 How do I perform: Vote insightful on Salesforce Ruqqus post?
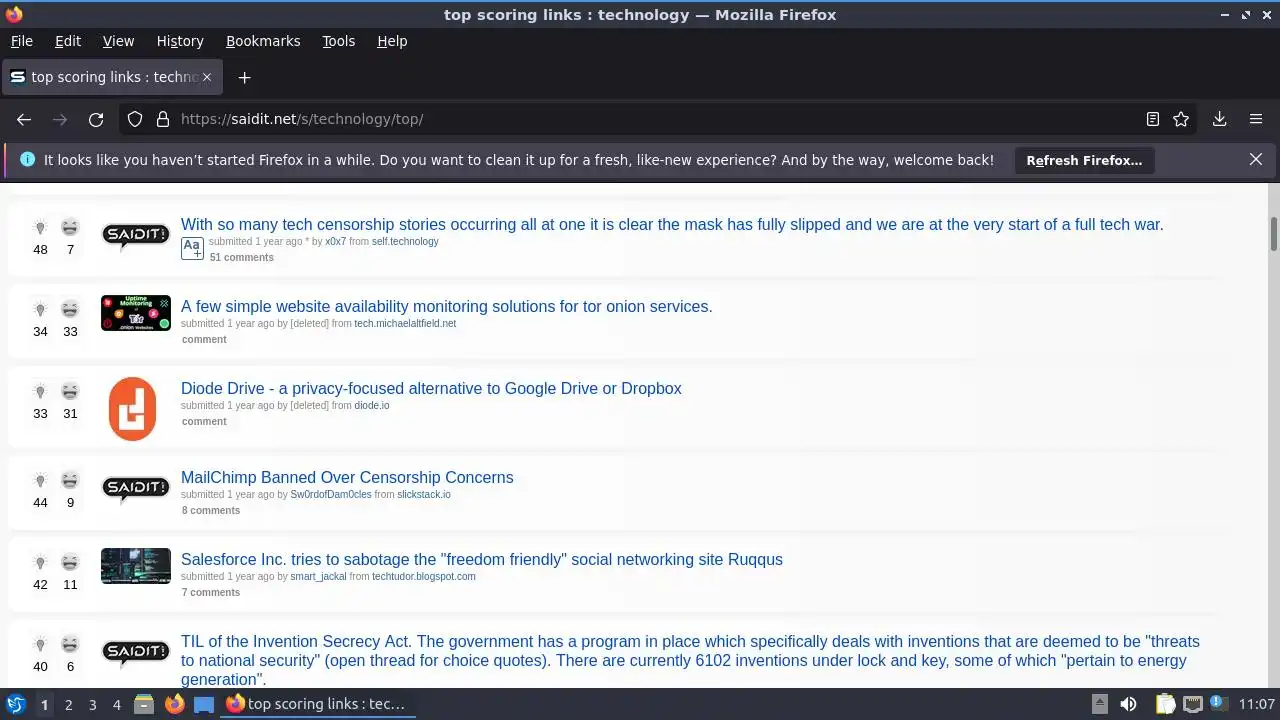click(40, 562)
